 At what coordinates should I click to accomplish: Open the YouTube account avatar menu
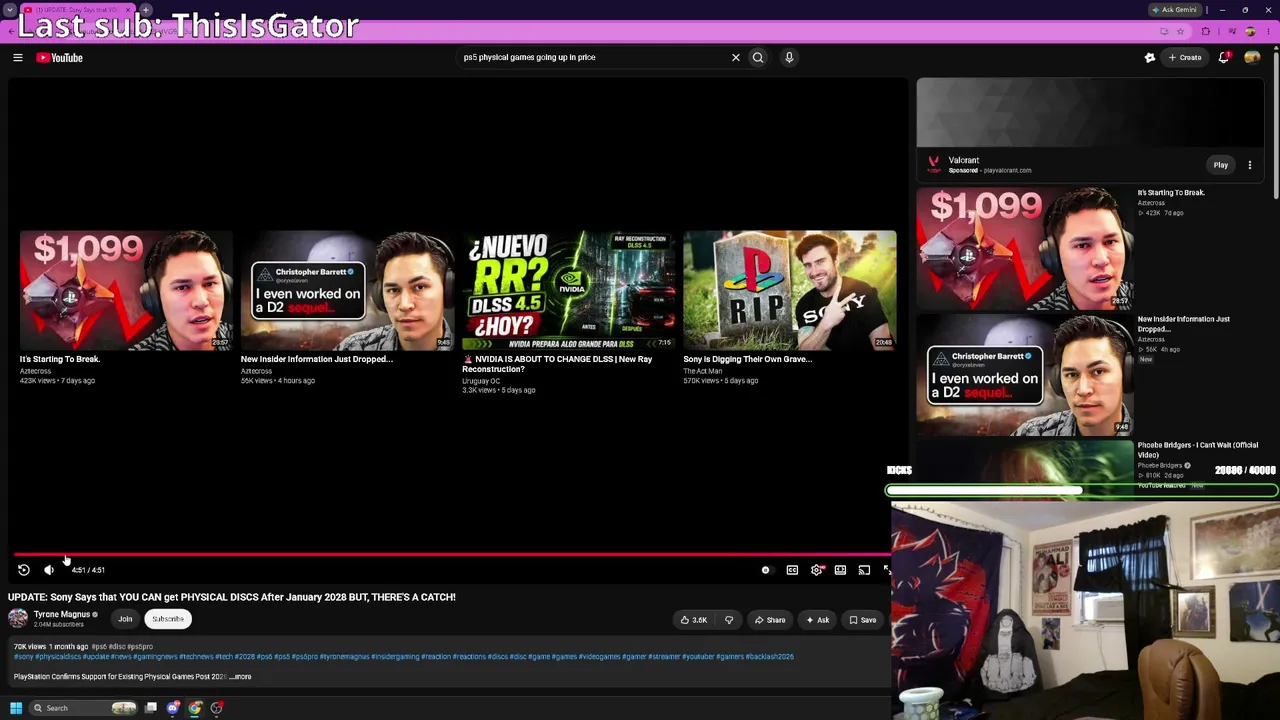coord(1252,58)
